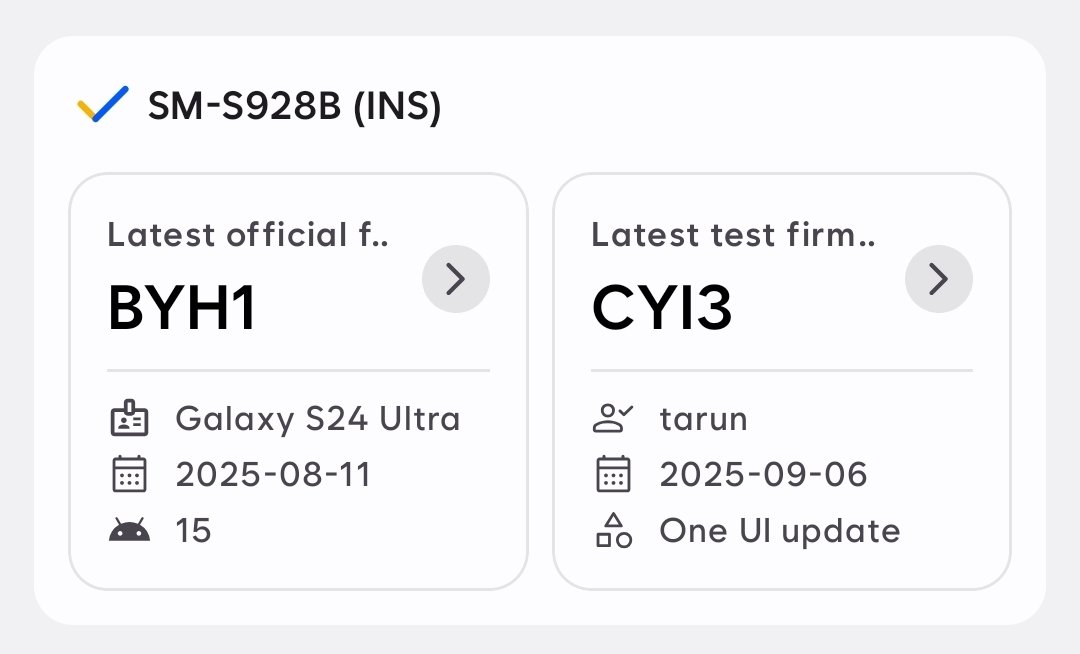This screenshot has height=654, width=1080.
Task: Open the CYI3 test firmware version
Action: click(x=662, y=310)
